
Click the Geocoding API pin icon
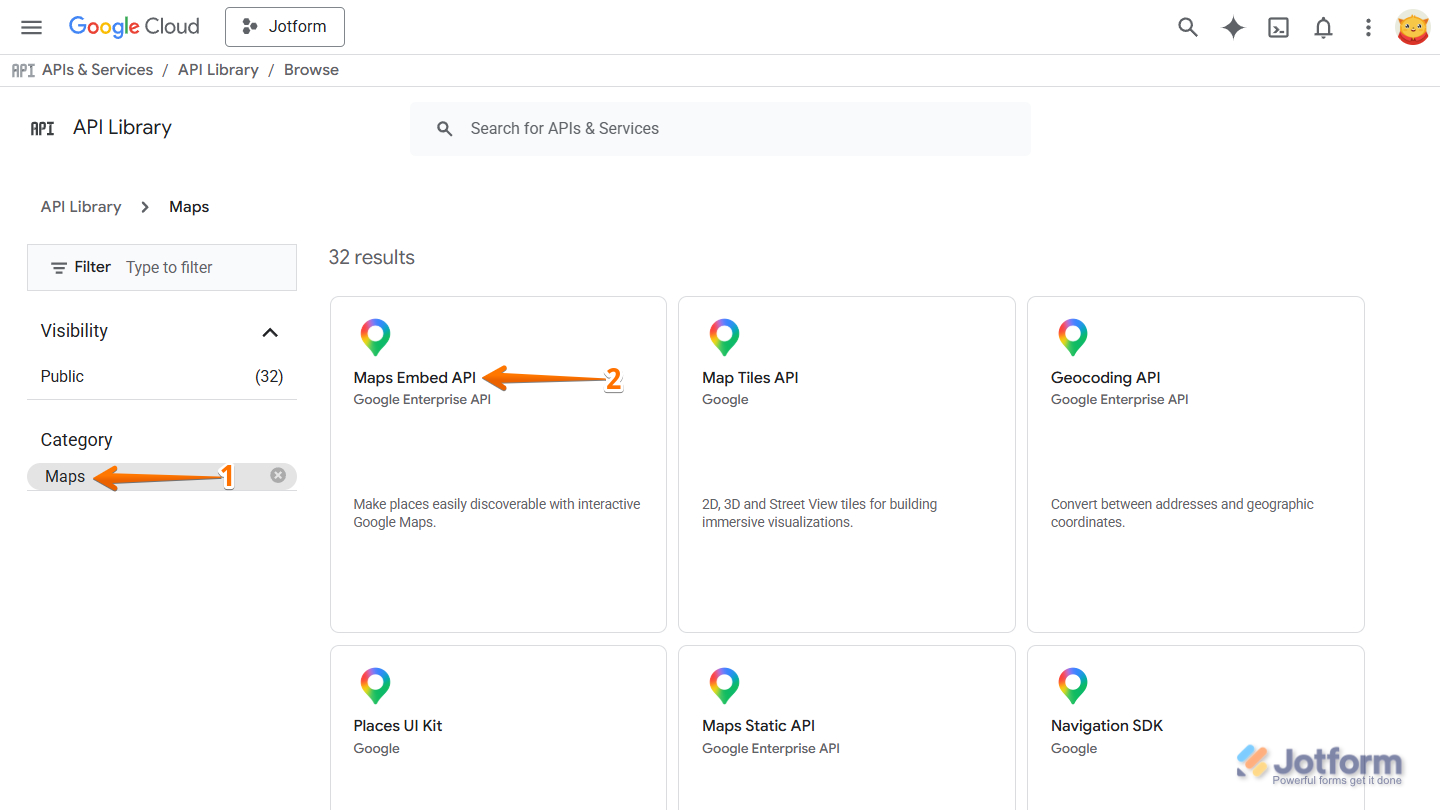click(x=1073, y=337)
